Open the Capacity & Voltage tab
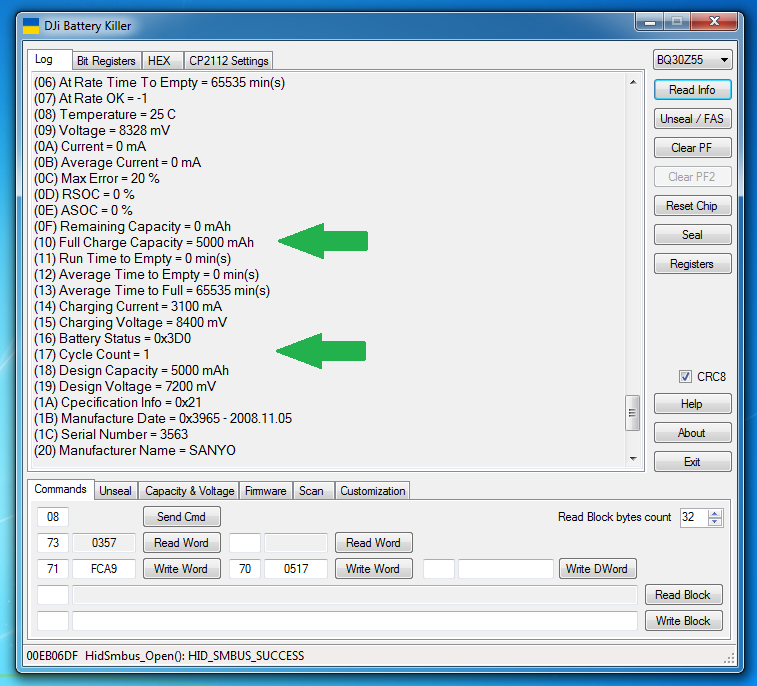The width and height of the screenshot is (757, 686). pos(189,491)
